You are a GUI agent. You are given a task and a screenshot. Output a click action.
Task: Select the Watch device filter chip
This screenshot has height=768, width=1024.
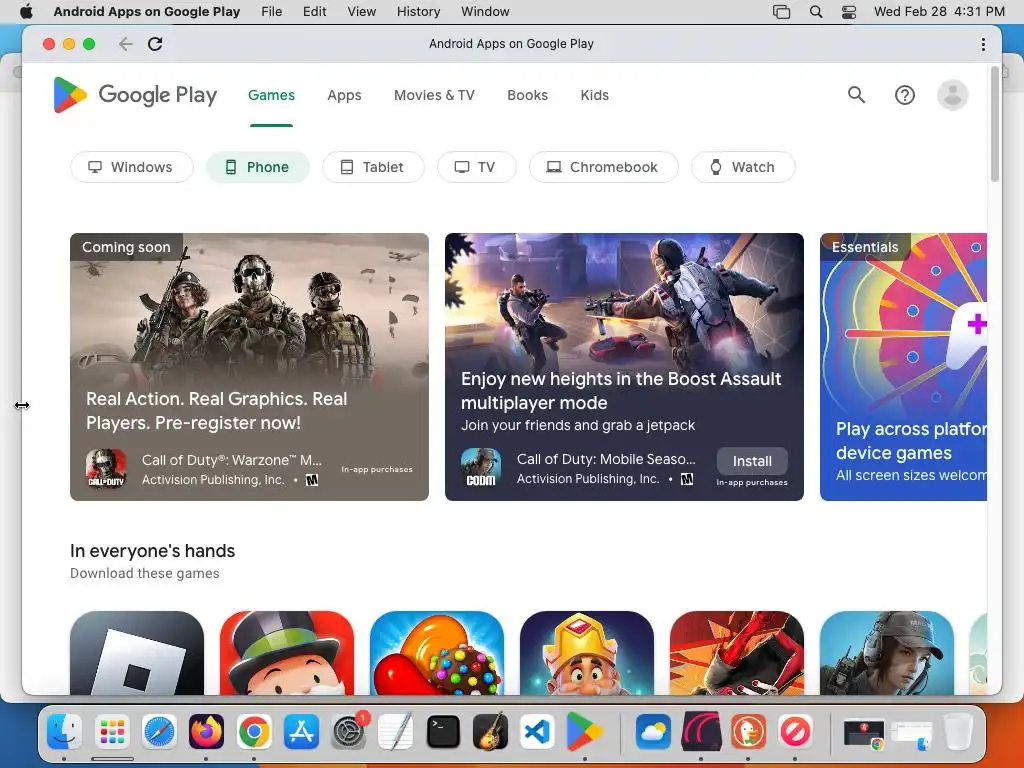tap(743, 167)
